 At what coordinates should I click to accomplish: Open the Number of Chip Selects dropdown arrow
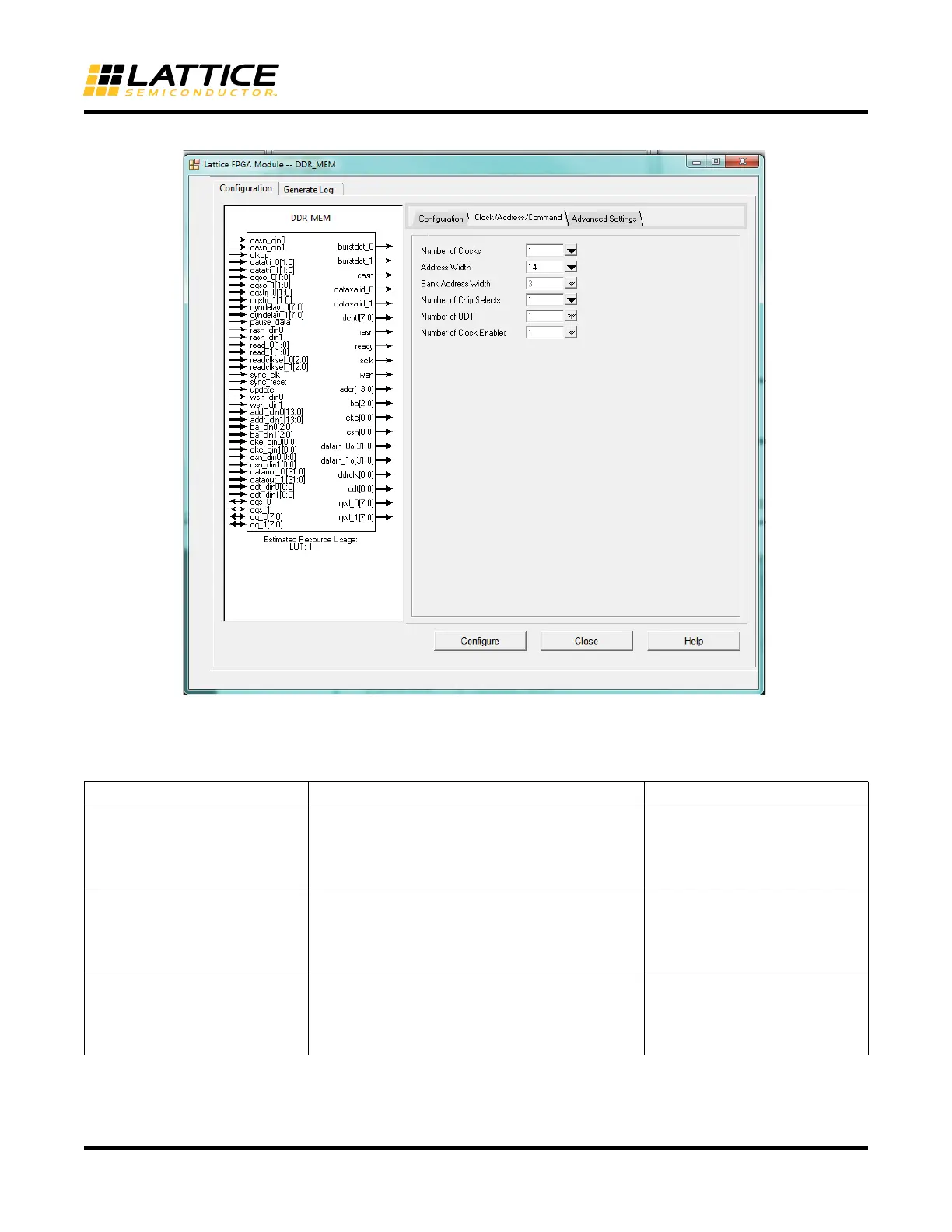pos(571,299)
